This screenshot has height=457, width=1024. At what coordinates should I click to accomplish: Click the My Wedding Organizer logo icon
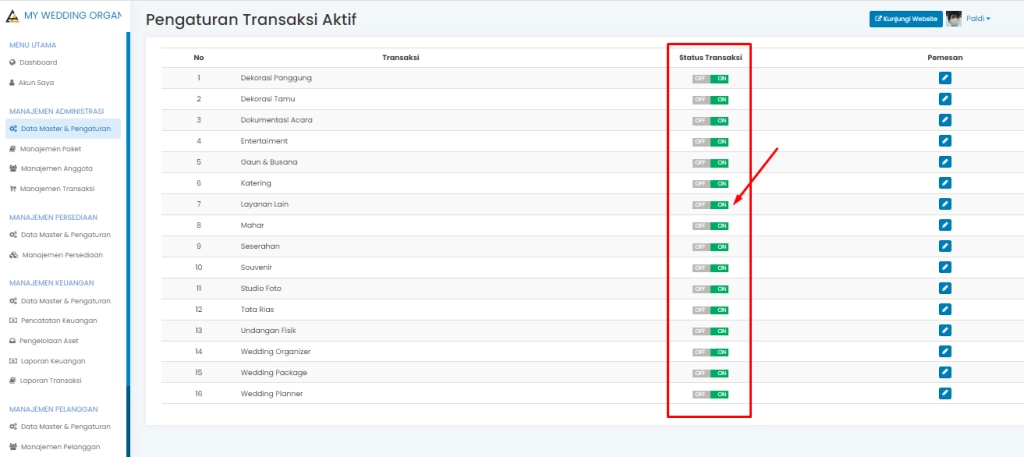click(x=12, y=15)
